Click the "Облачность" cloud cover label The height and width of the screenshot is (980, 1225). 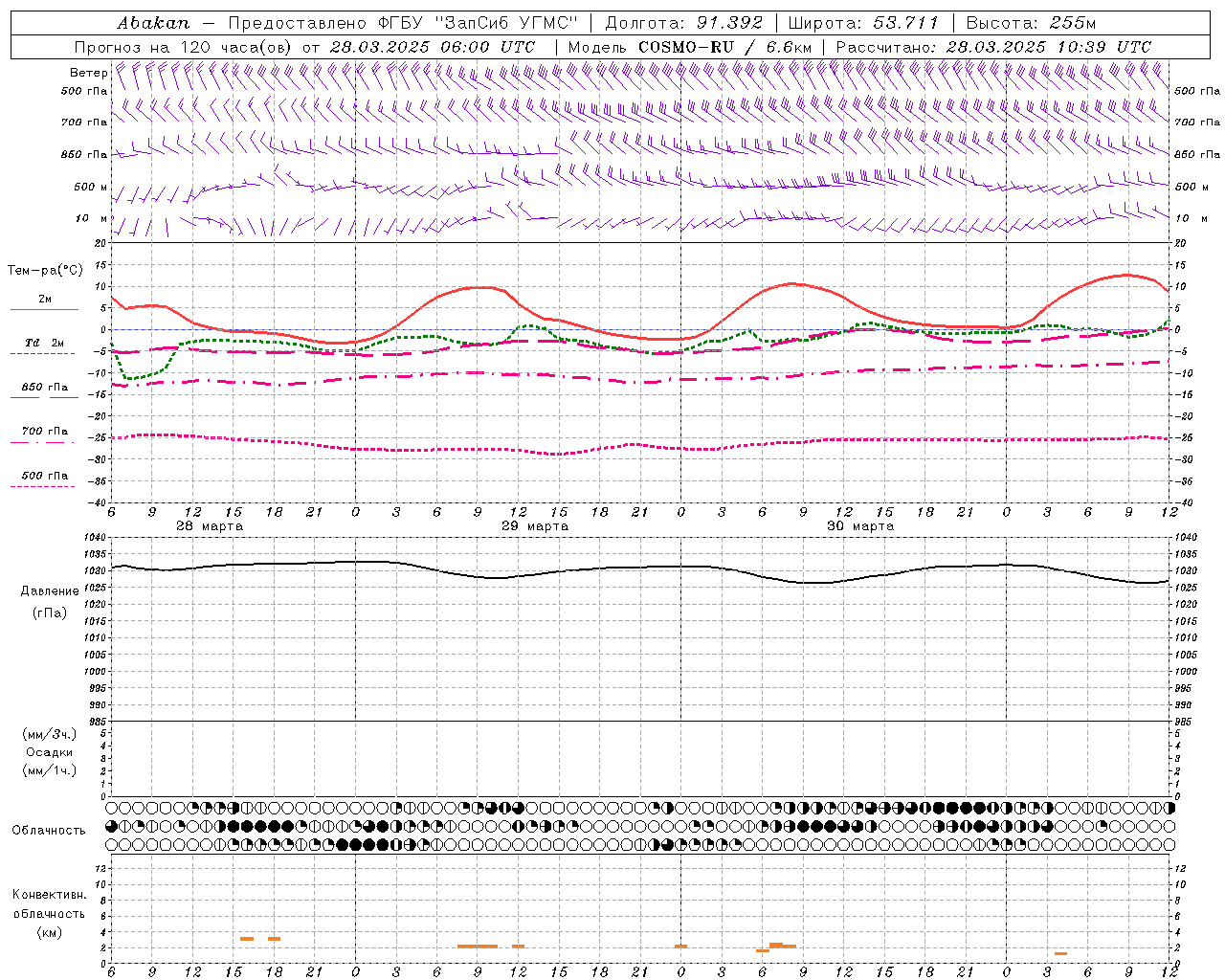coord(49,830)
